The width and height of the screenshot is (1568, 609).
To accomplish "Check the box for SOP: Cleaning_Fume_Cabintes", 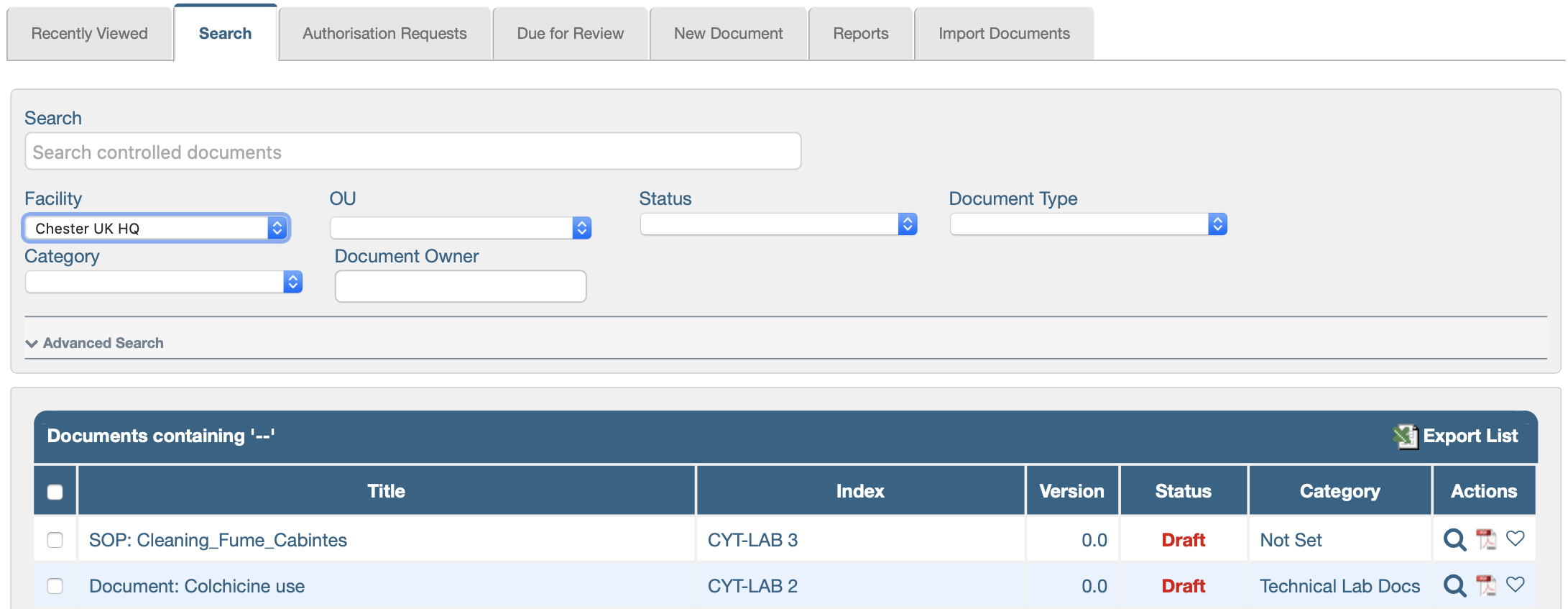I will point(55,540).
